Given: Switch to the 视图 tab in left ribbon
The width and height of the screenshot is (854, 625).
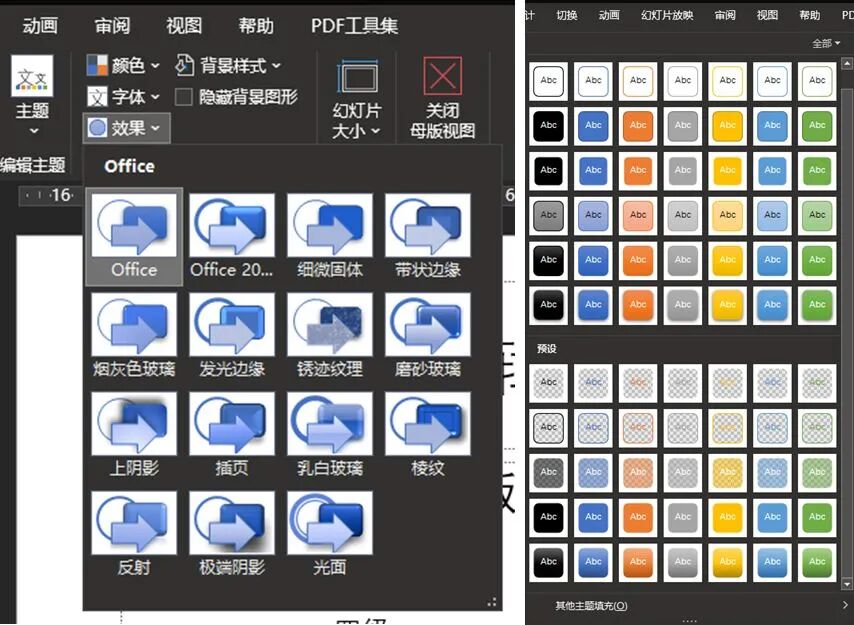Looking at the screenshot, I should 184,26.
